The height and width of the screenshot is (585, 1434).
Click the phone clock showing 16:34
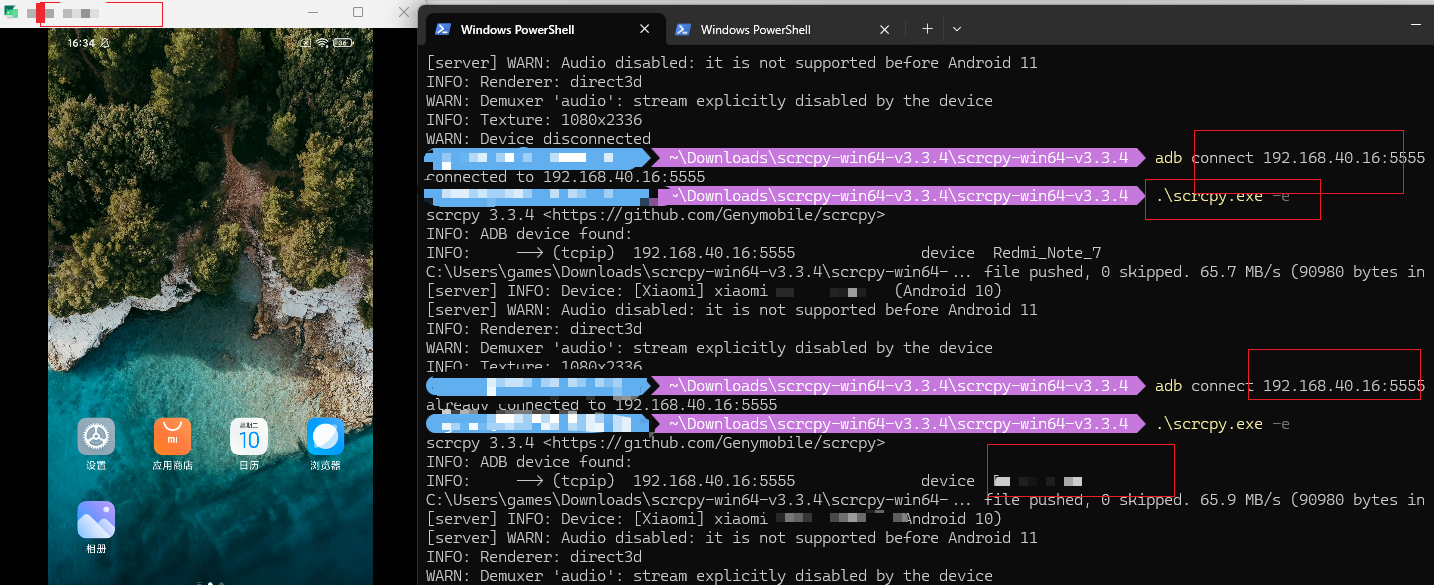(x=81, y=43)
